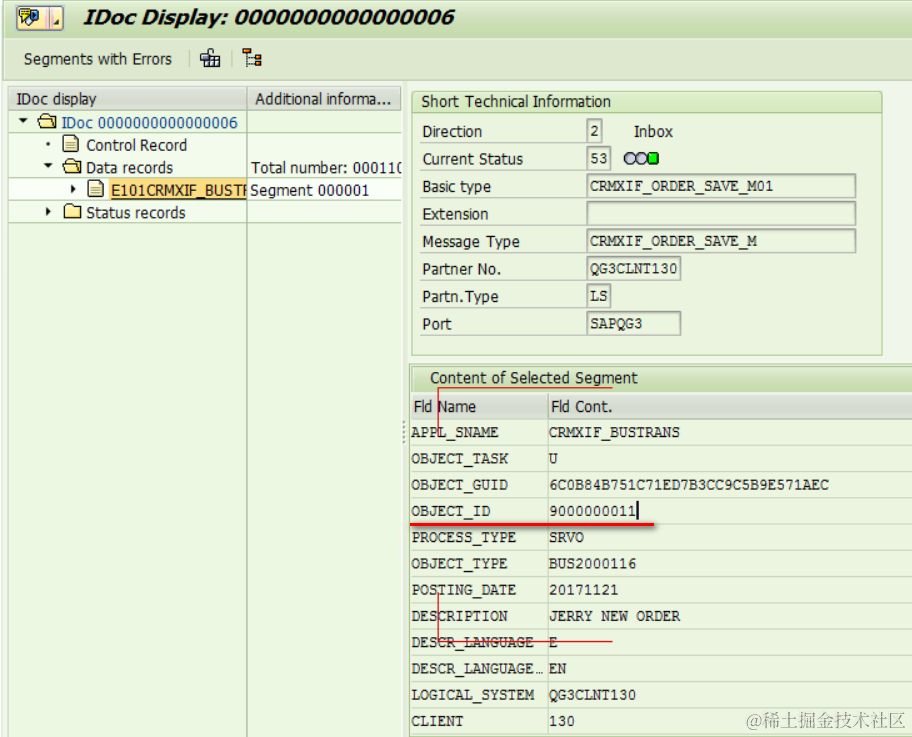Select the DESCR_LANGUAGE value EN
Screen dimensions: 912x737
(x=730, y=668)
